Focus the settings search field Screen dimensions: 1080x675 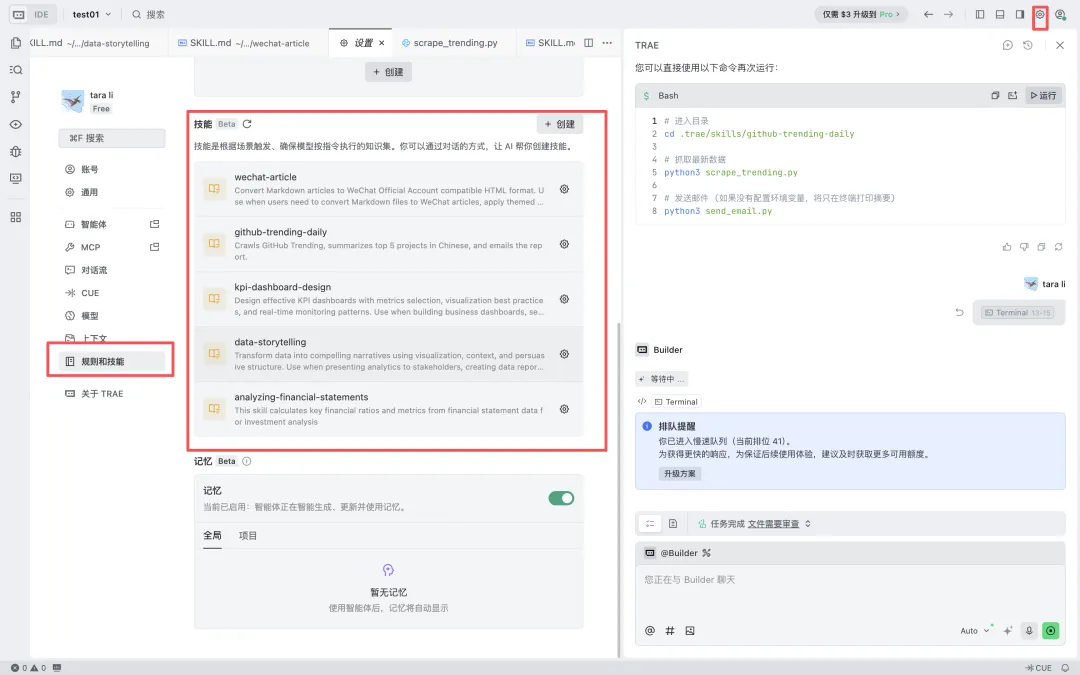[112, 138]
